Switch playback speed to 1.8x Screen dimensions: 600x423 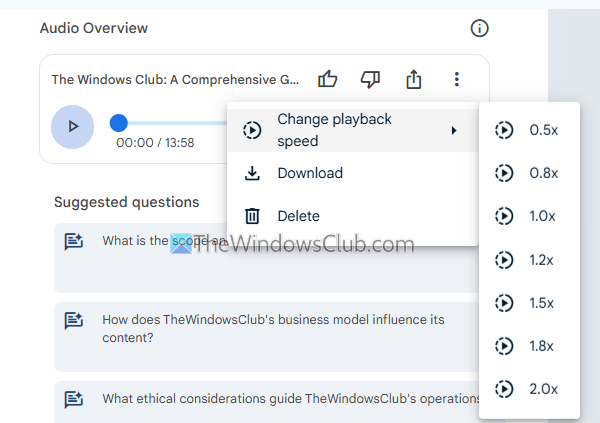click(530, 346)
